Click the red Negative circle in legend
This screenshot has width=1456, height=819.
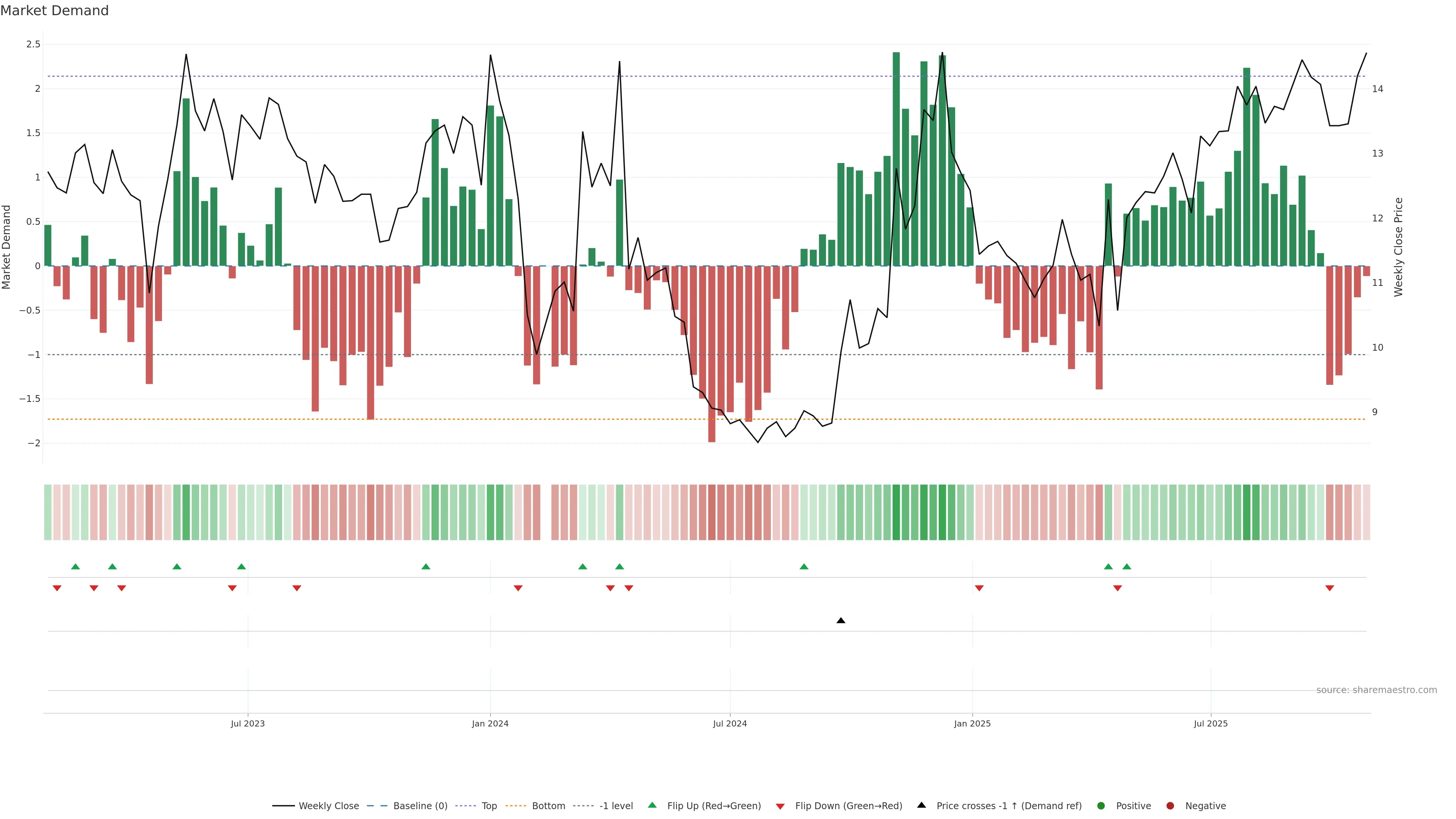(1170, 806)
